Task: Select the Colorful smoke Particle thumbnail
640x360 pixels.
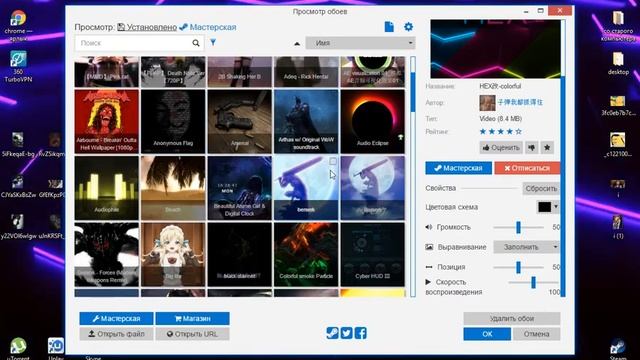Action: (306, 254)
